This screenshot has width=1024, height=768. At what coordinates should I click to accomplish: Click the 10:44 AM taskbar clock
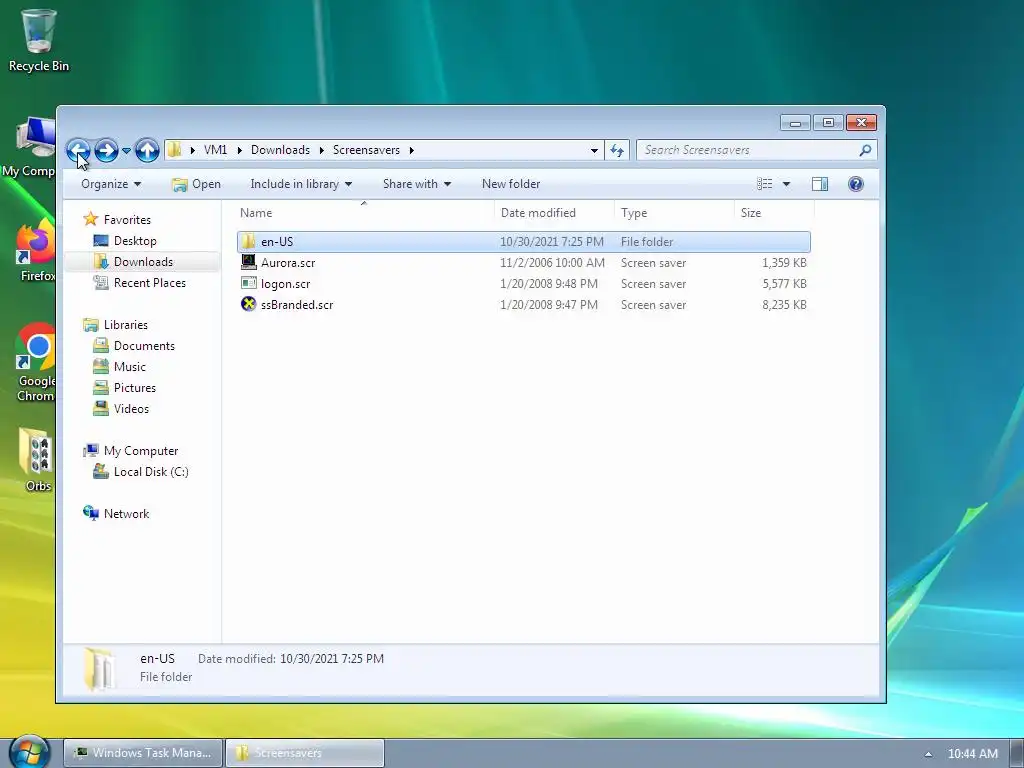point(972,754)
